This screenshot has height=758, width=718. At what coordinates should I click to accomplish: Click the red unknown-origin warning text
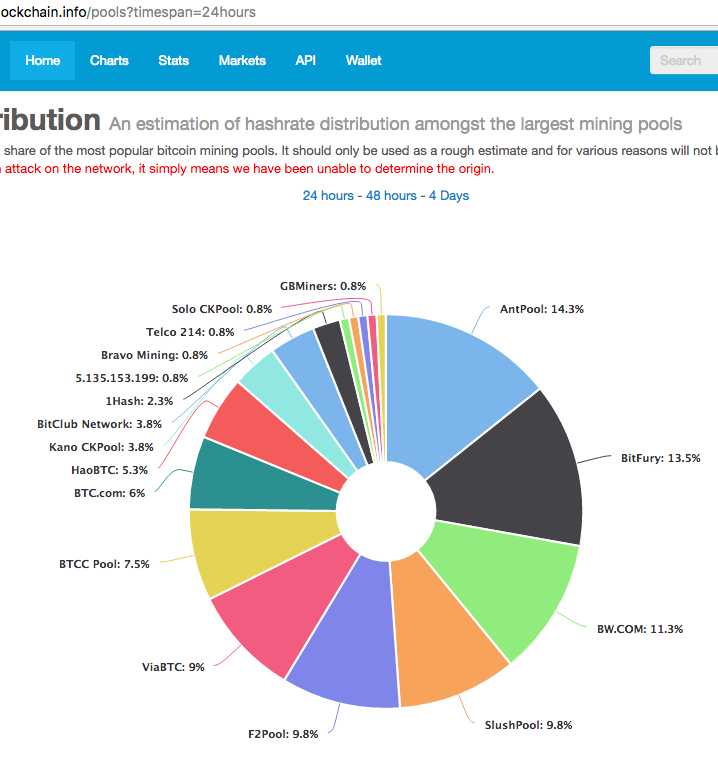tap(247, 169)
